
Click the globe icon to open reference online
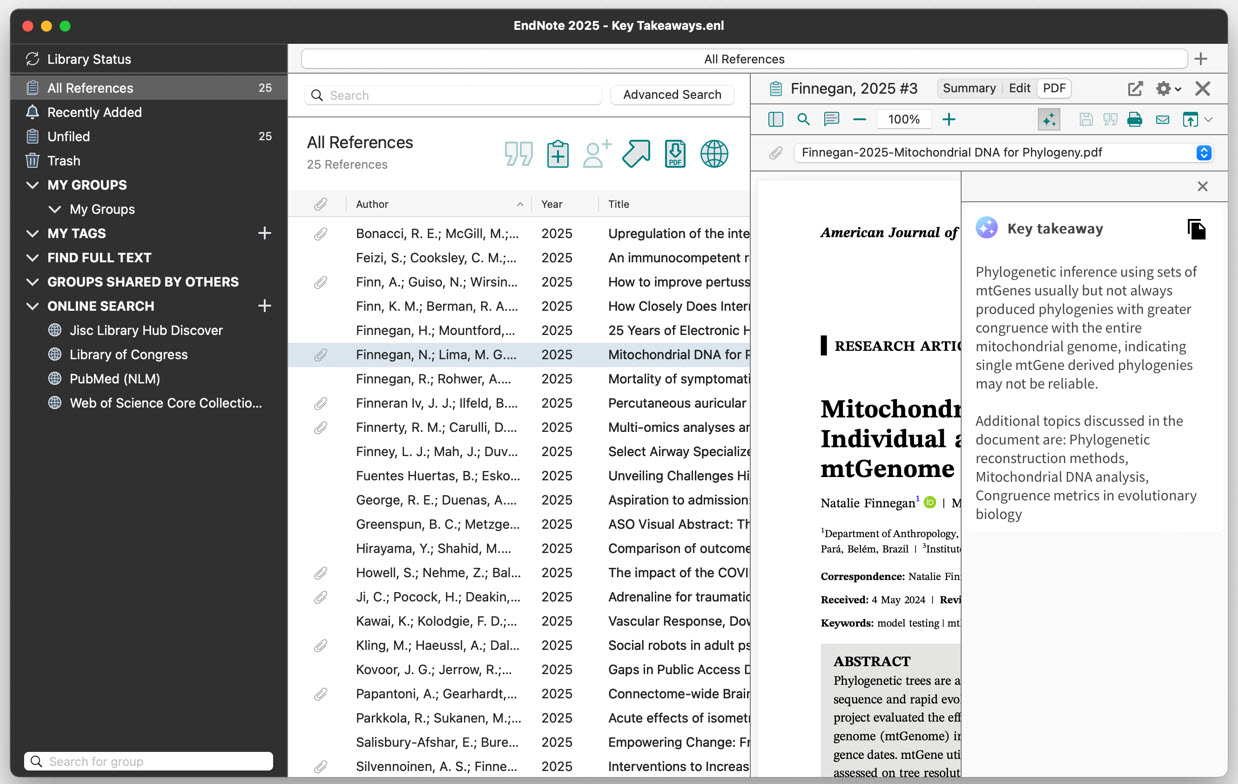tap(714, 153)
